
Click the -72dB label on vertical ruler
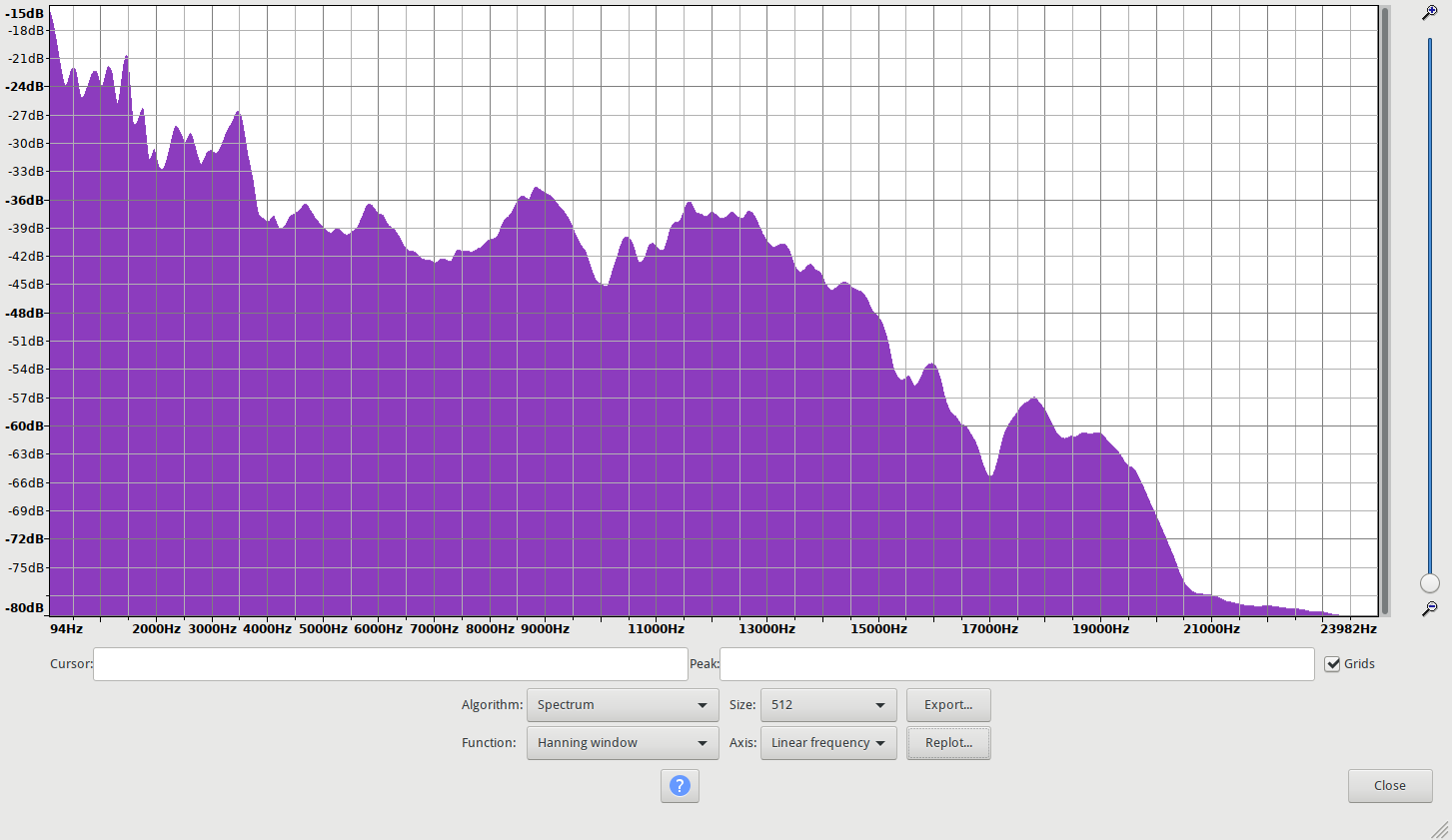(25, 539)
